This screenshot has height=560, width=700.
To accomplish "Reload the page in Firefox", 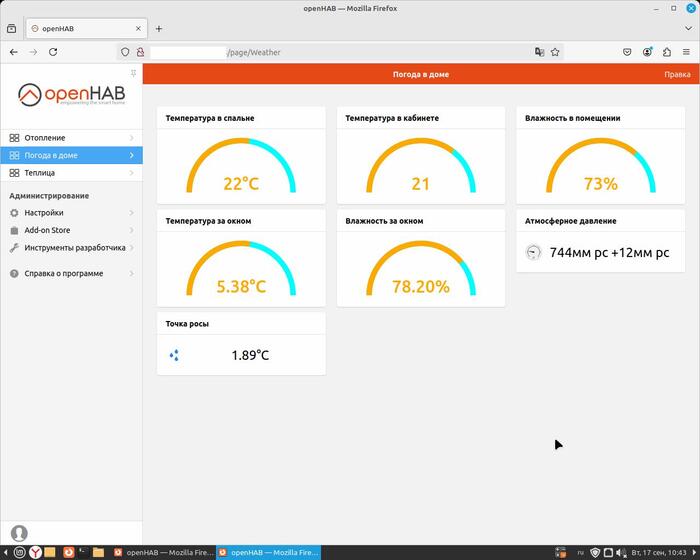I will [x=53, y=52].
